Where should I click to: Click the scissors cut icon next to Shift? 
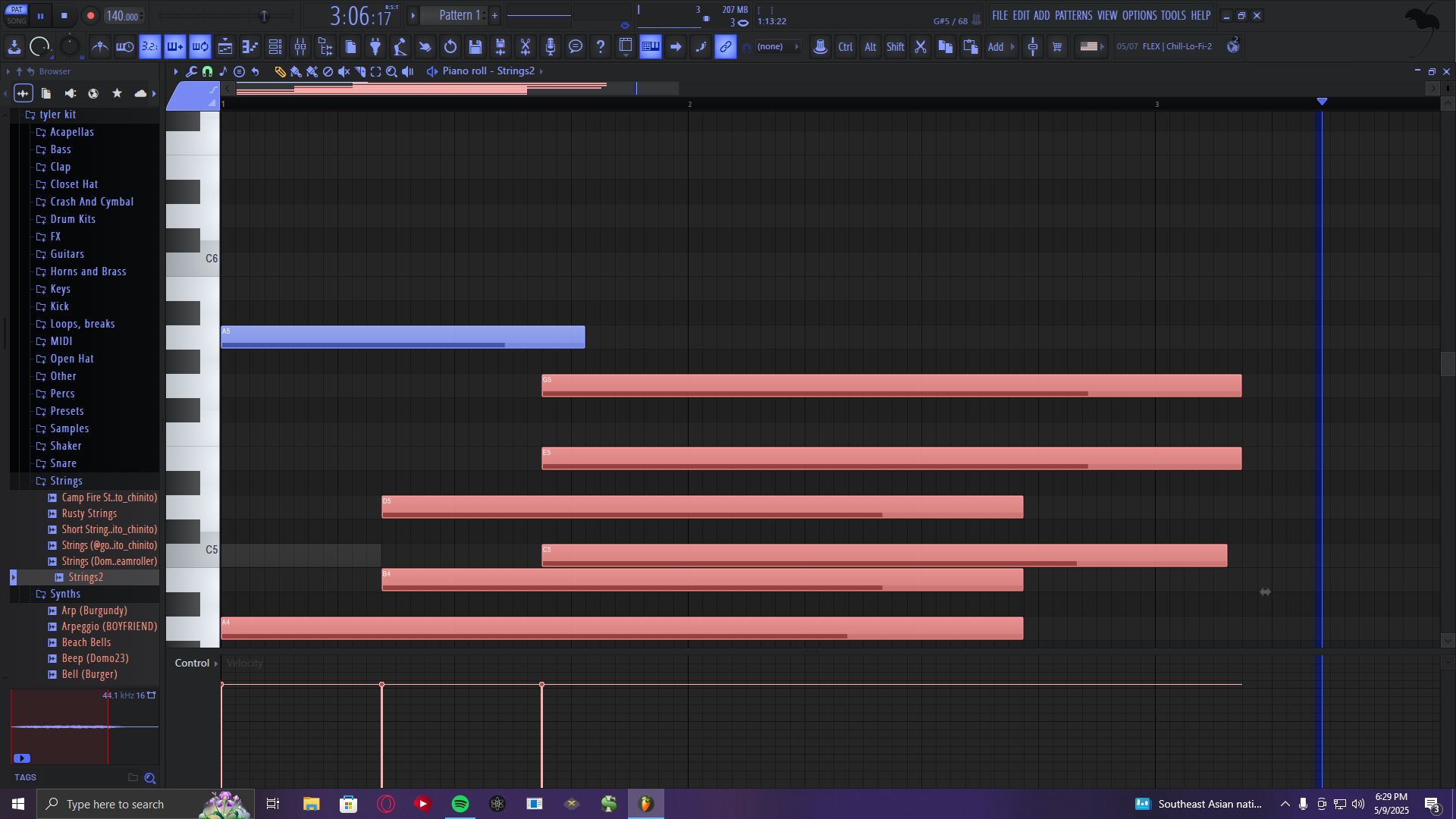921,47
